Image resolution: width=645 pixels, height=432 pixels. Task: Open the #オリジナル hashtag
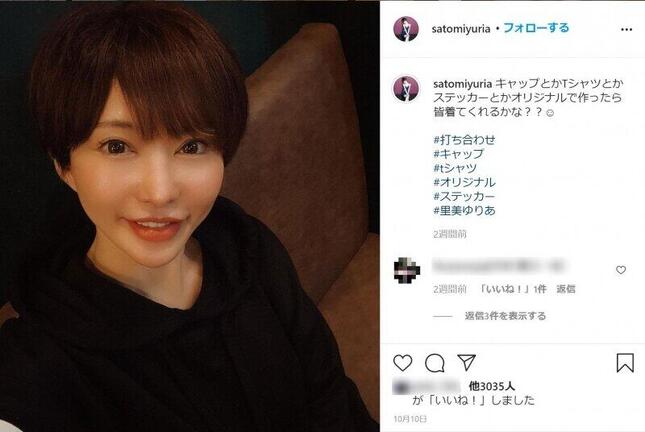click(464, 182)
